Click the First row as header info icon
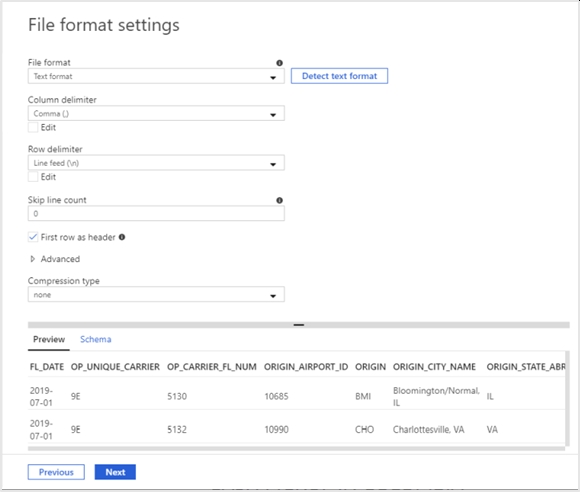The width and height of the screenshot is (580, 492). click(122, 237)
